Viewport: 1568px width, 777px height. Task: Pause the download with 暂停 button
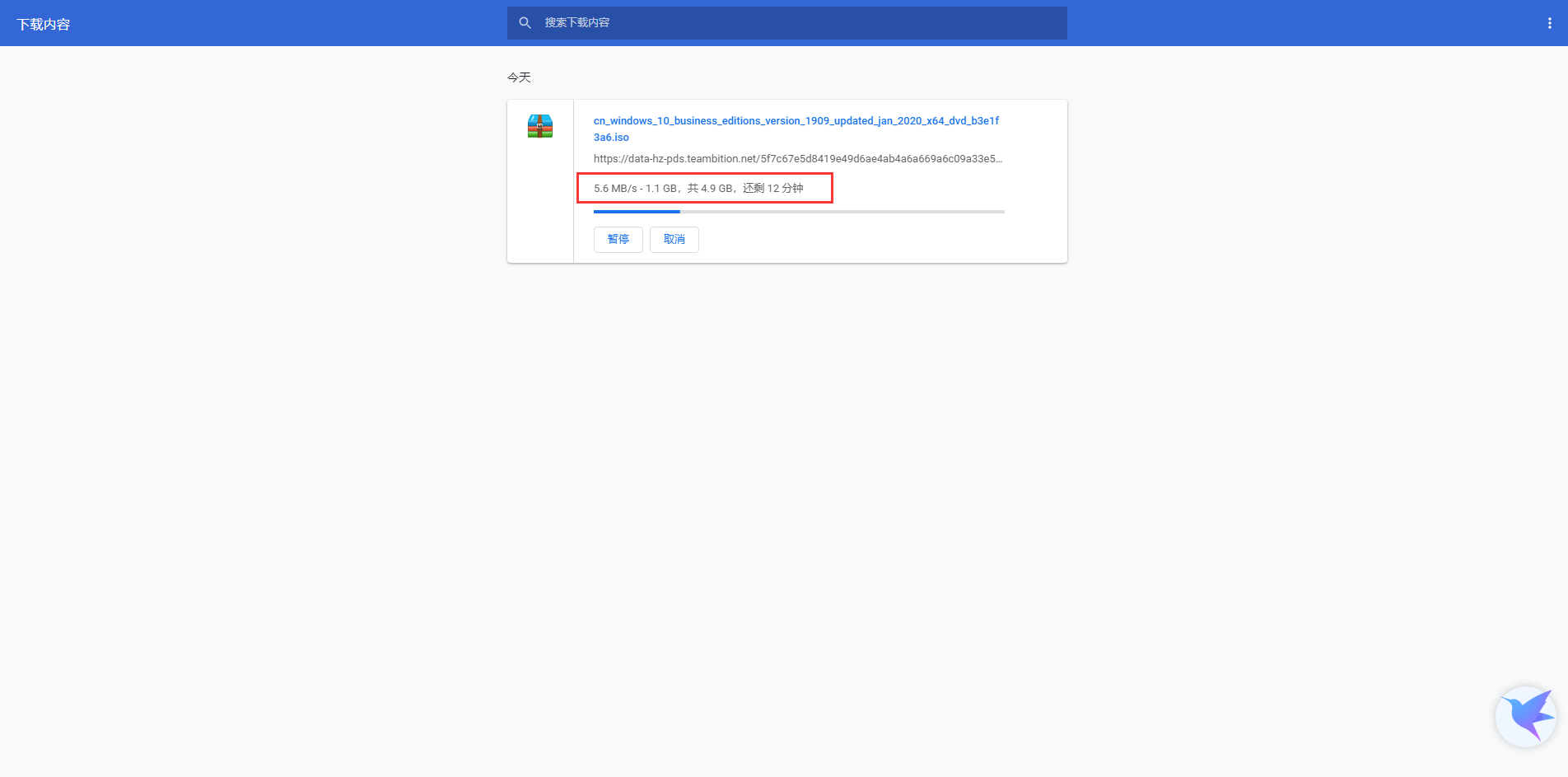click(x=618, y=240)
